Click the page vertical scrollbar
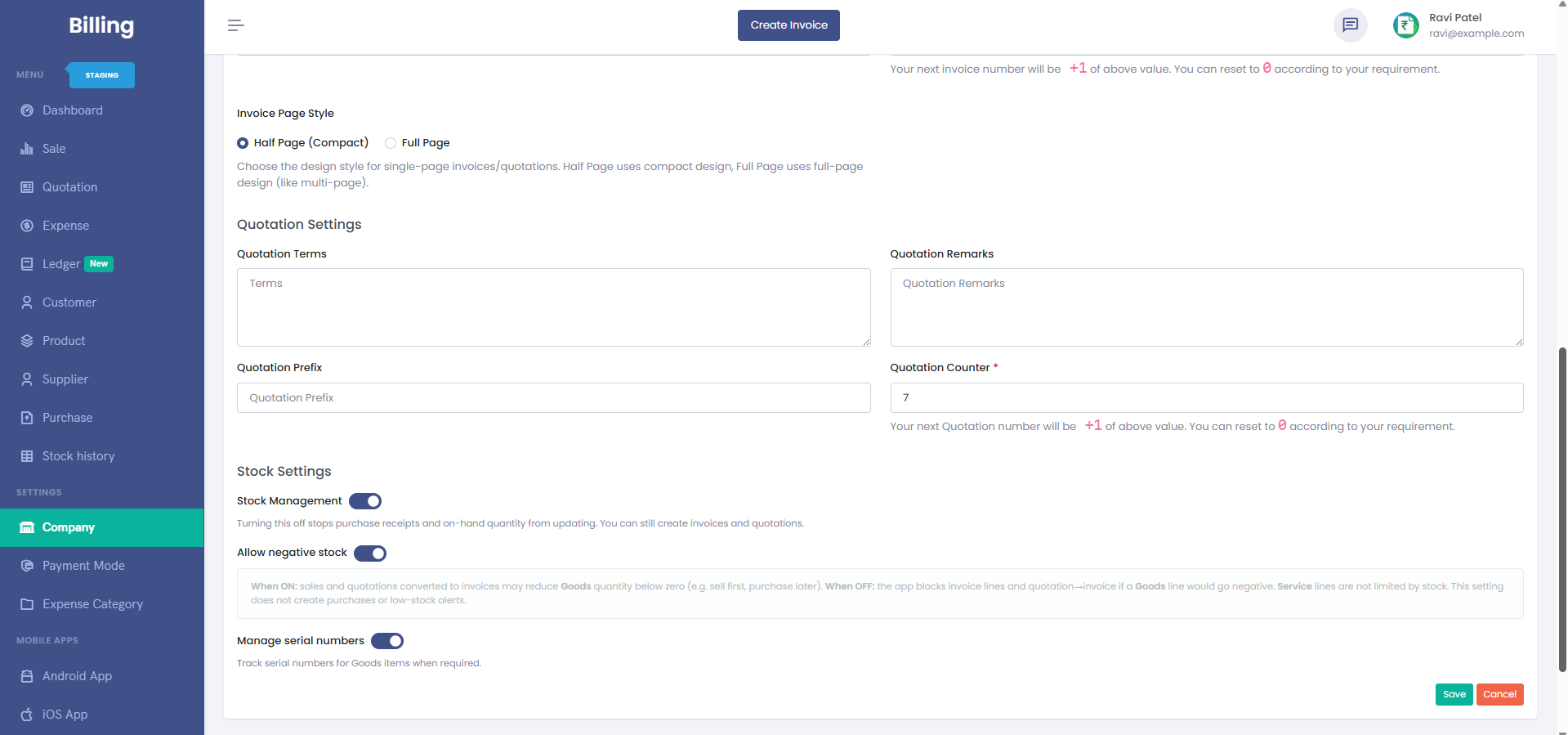 pyautogui.click(x=1562, y=509)
